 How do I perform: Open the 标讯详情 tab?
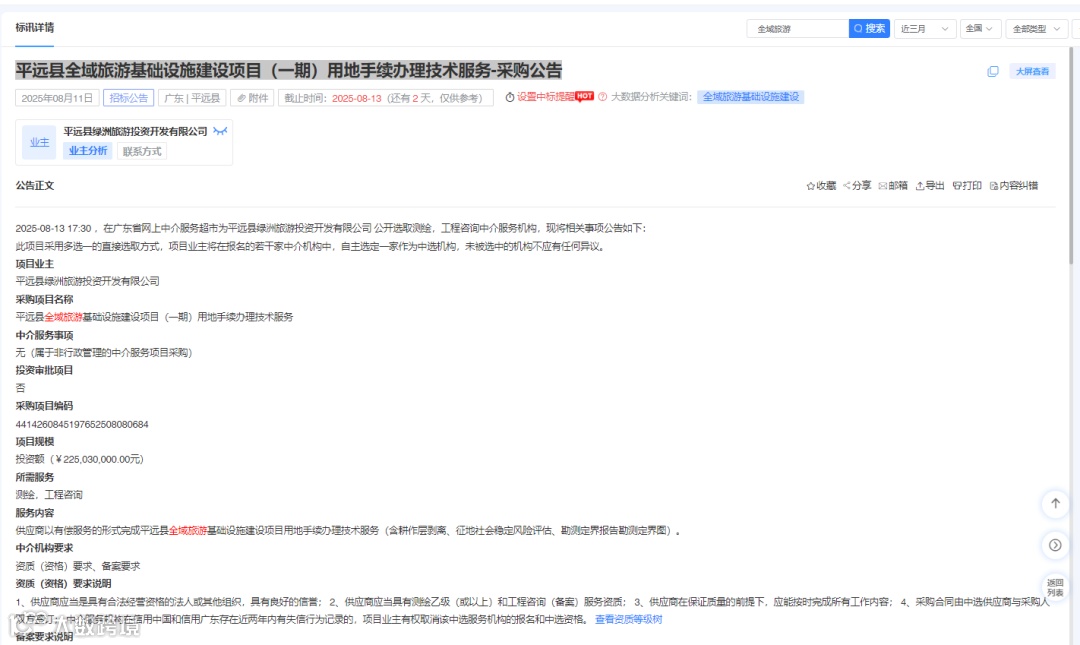click(x=34, y=28)
